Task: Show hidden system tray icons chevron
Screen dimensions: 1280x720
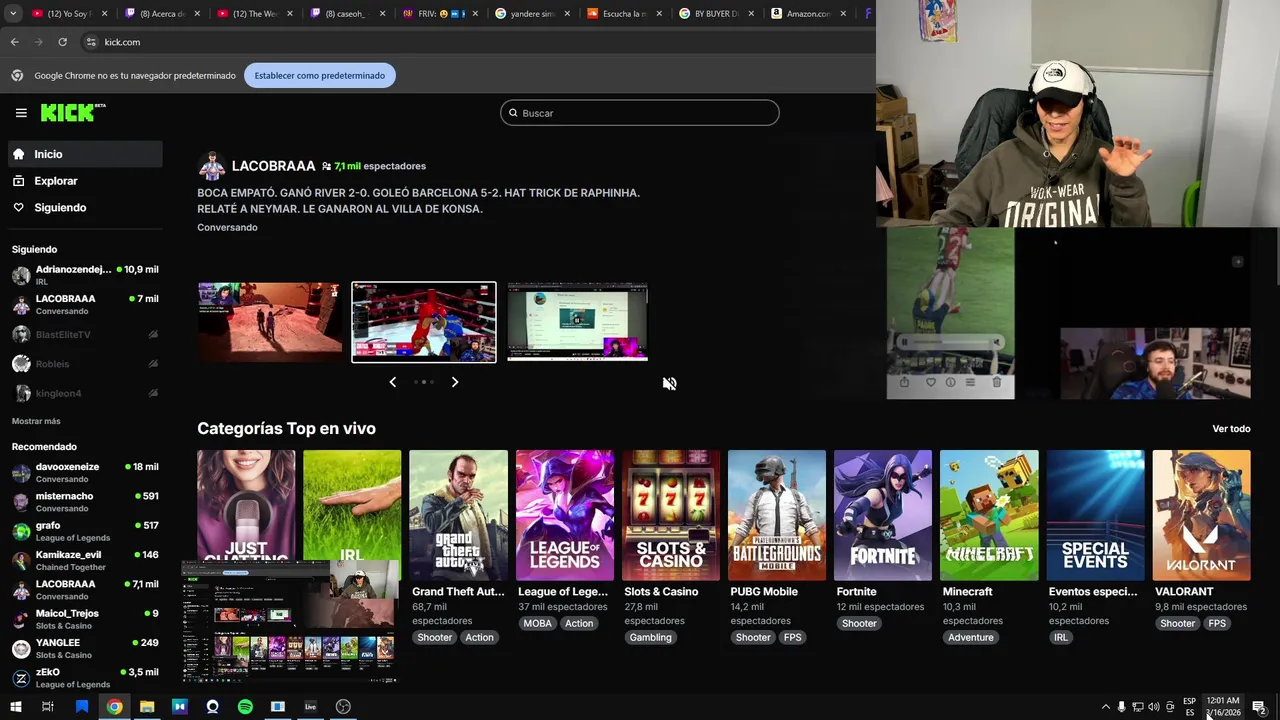Action: click(1105, 707)
